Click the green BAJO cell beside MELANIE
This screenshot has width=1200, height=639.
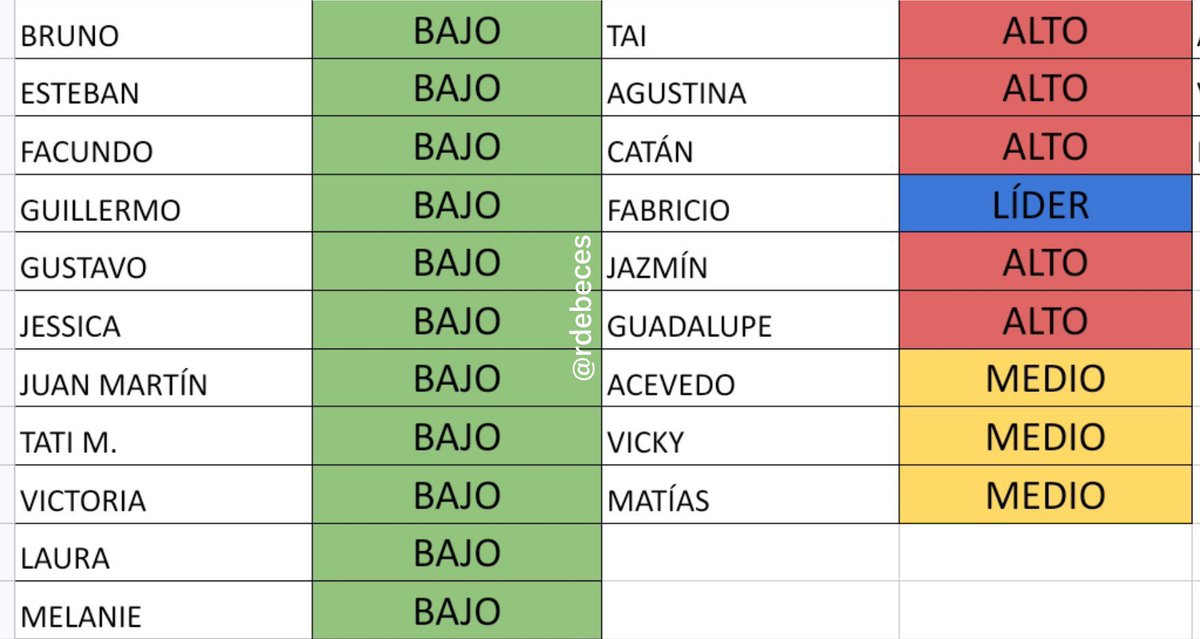coord(457,610)
